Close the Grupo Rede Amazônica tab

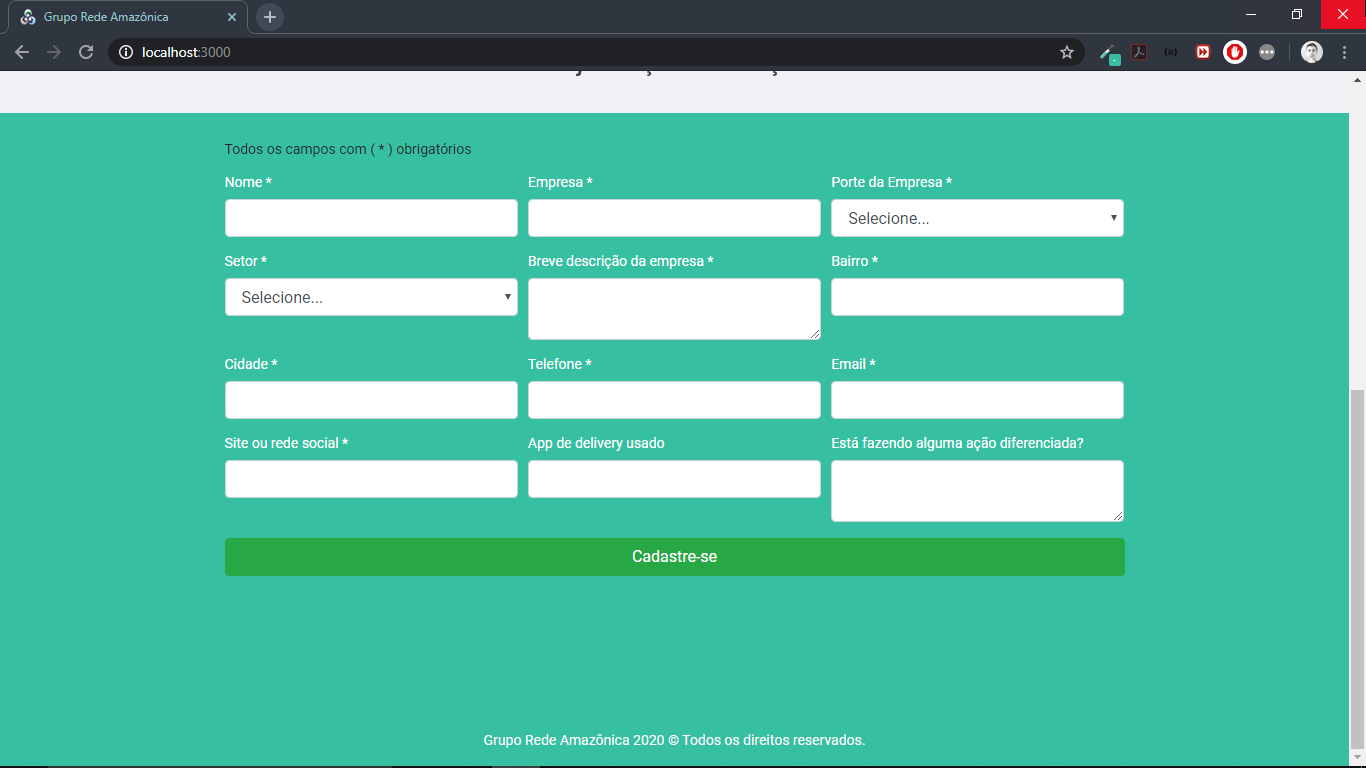232,17
